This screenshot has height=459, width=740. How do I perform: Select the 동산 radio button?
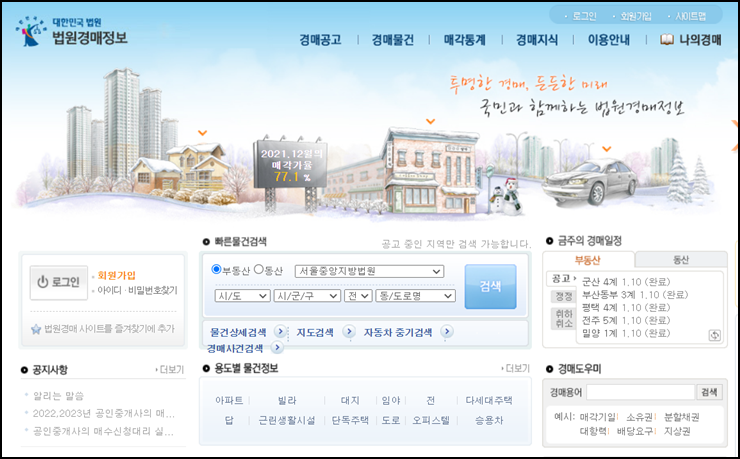click(x=258, y=269)
